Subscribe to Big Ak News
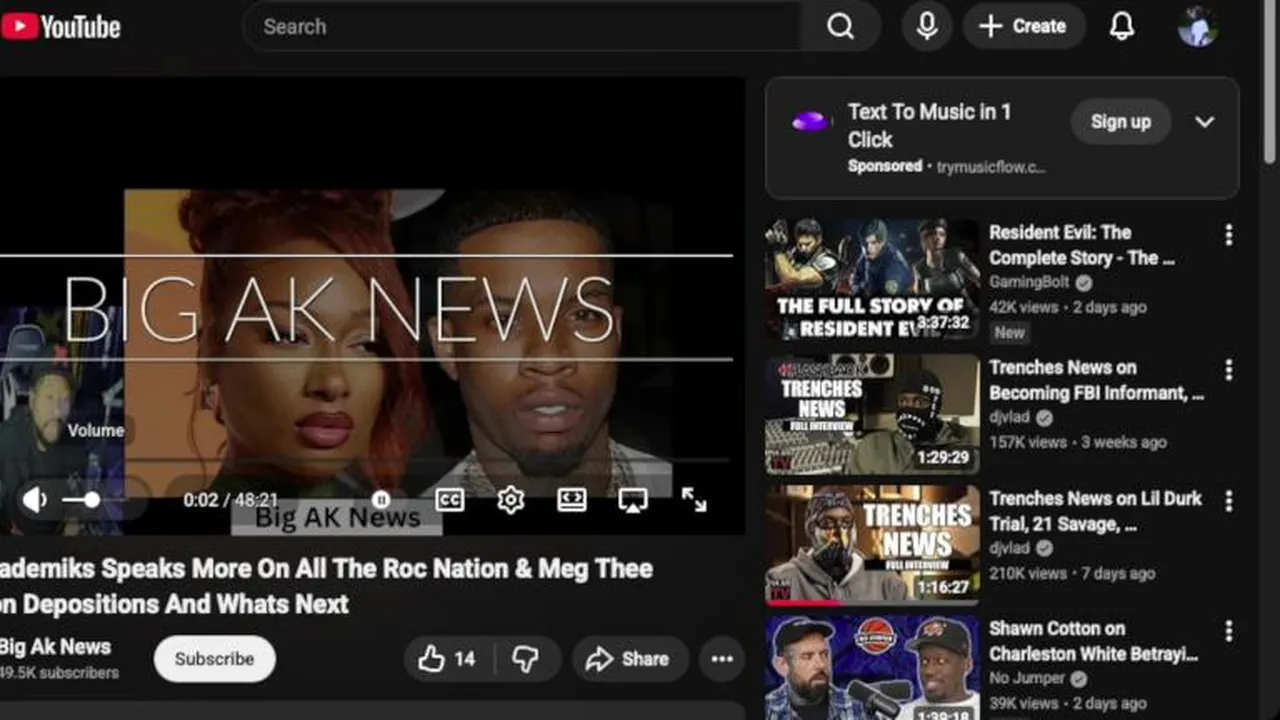 214,659
